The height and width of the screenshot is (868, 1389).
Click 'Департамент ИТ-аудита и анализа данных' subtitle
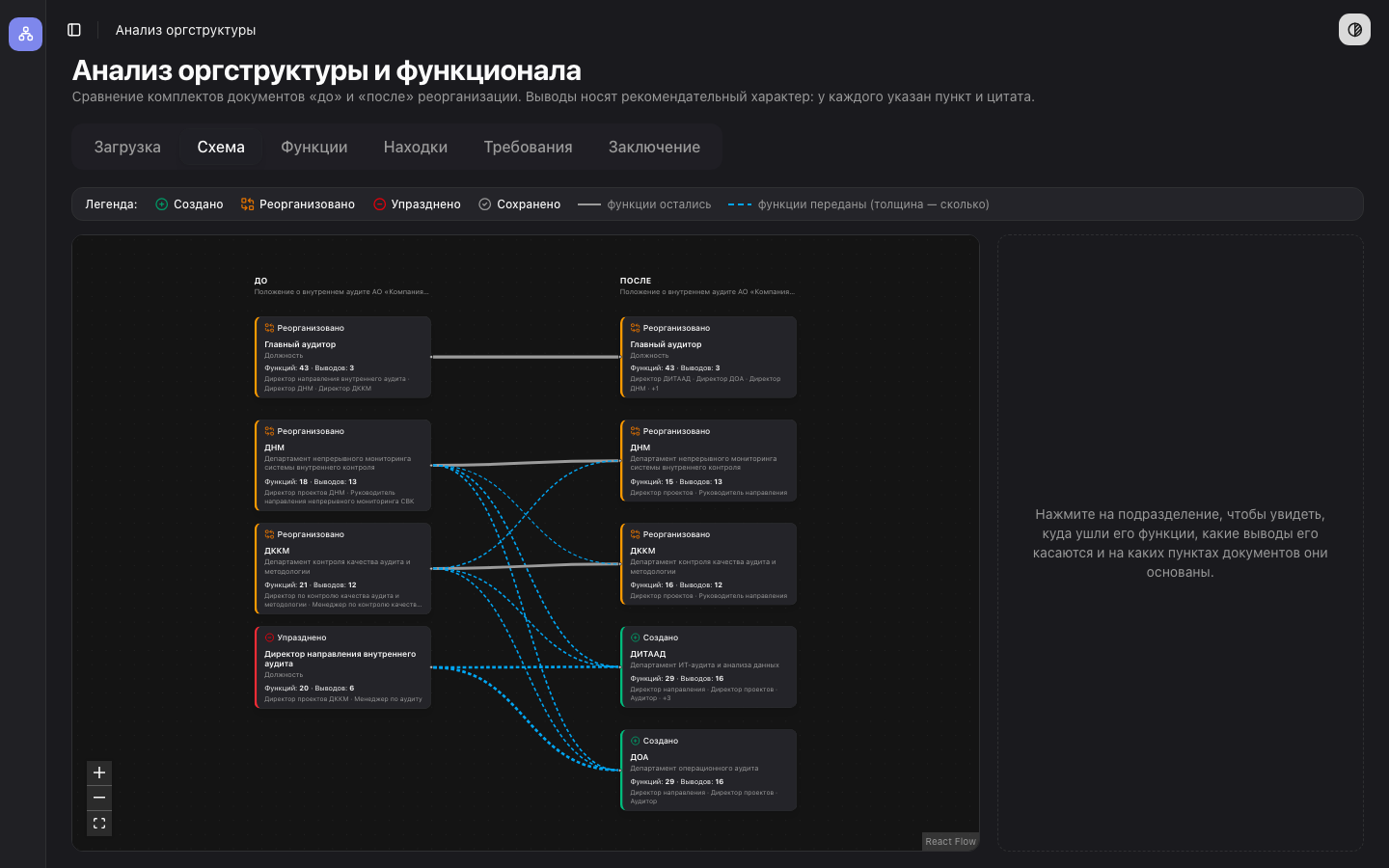pos(704,665)
